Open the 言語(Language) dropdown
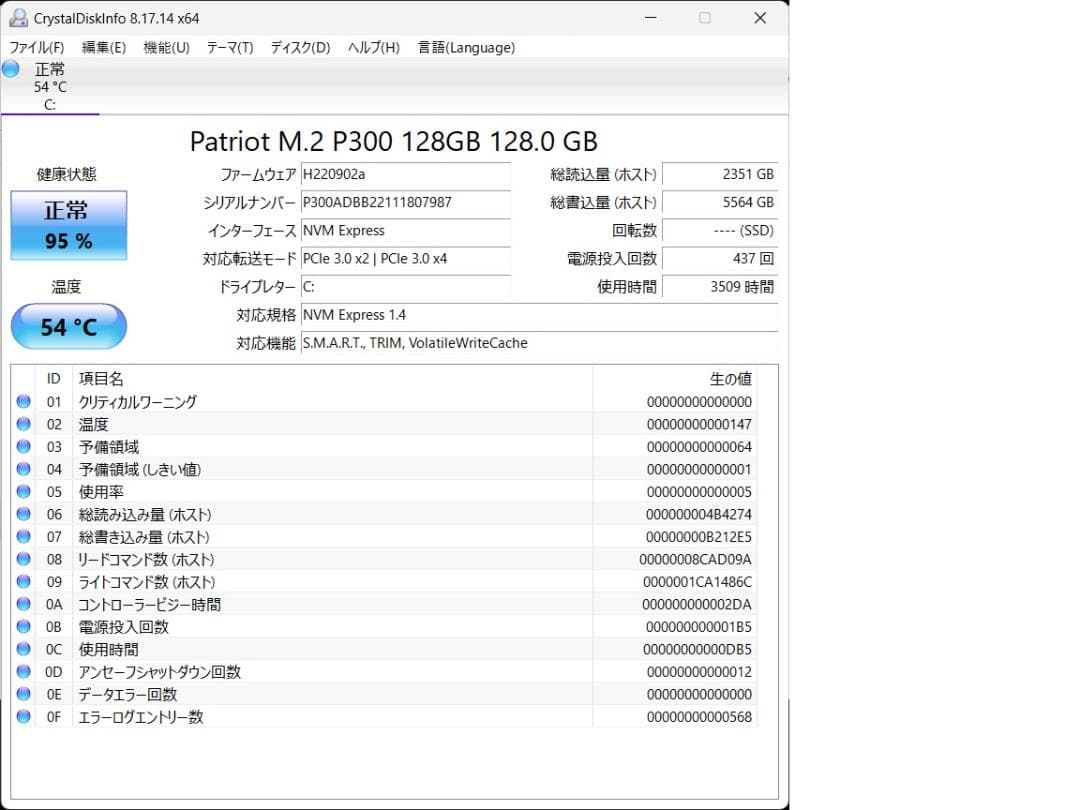The height and width of the screenshot is (810, 1080). coord(466,46)
